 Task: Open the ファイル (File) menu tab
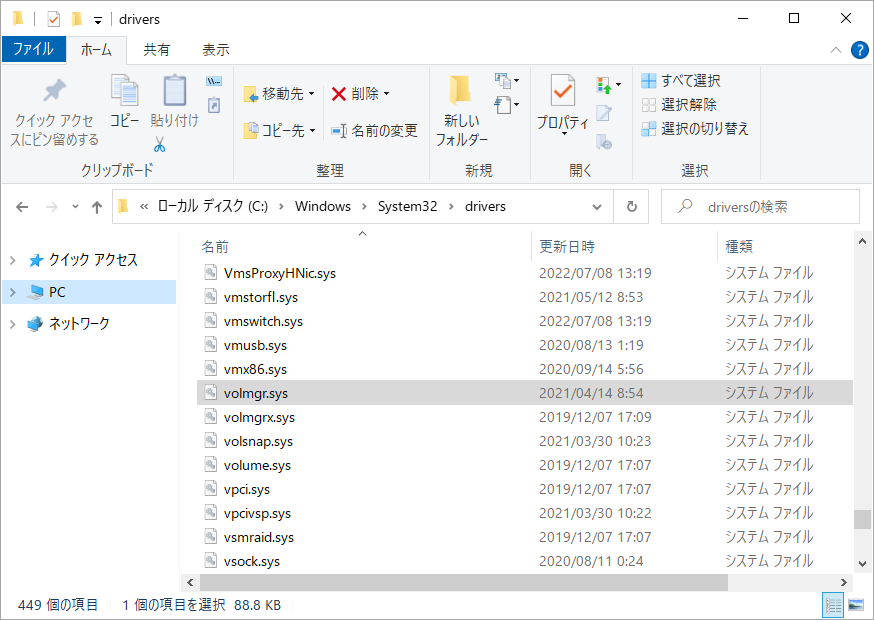[x=33, y=49]
